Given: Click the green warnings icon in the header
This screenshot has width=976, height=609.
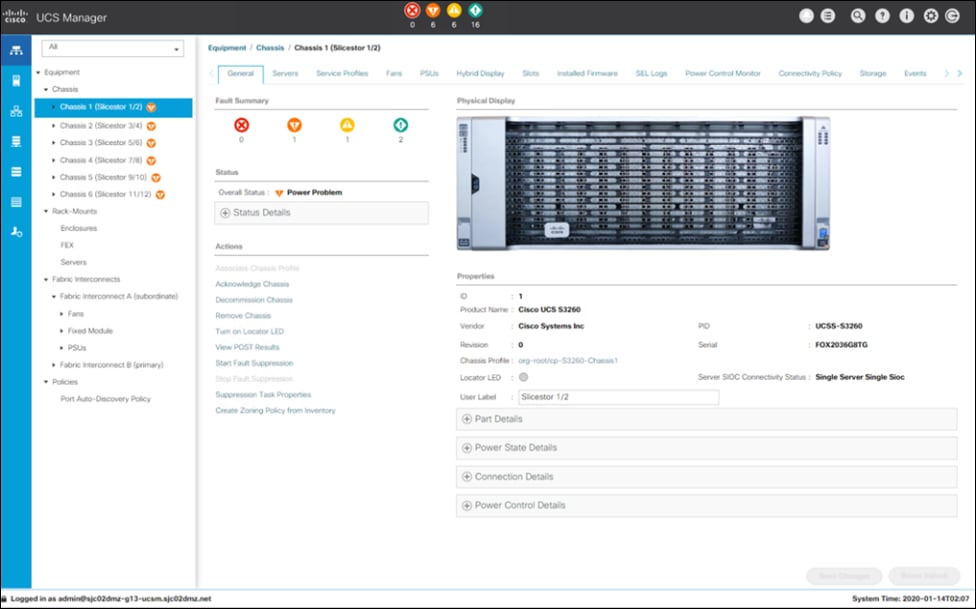Looking at the screenshot, I should pos(476,11).
